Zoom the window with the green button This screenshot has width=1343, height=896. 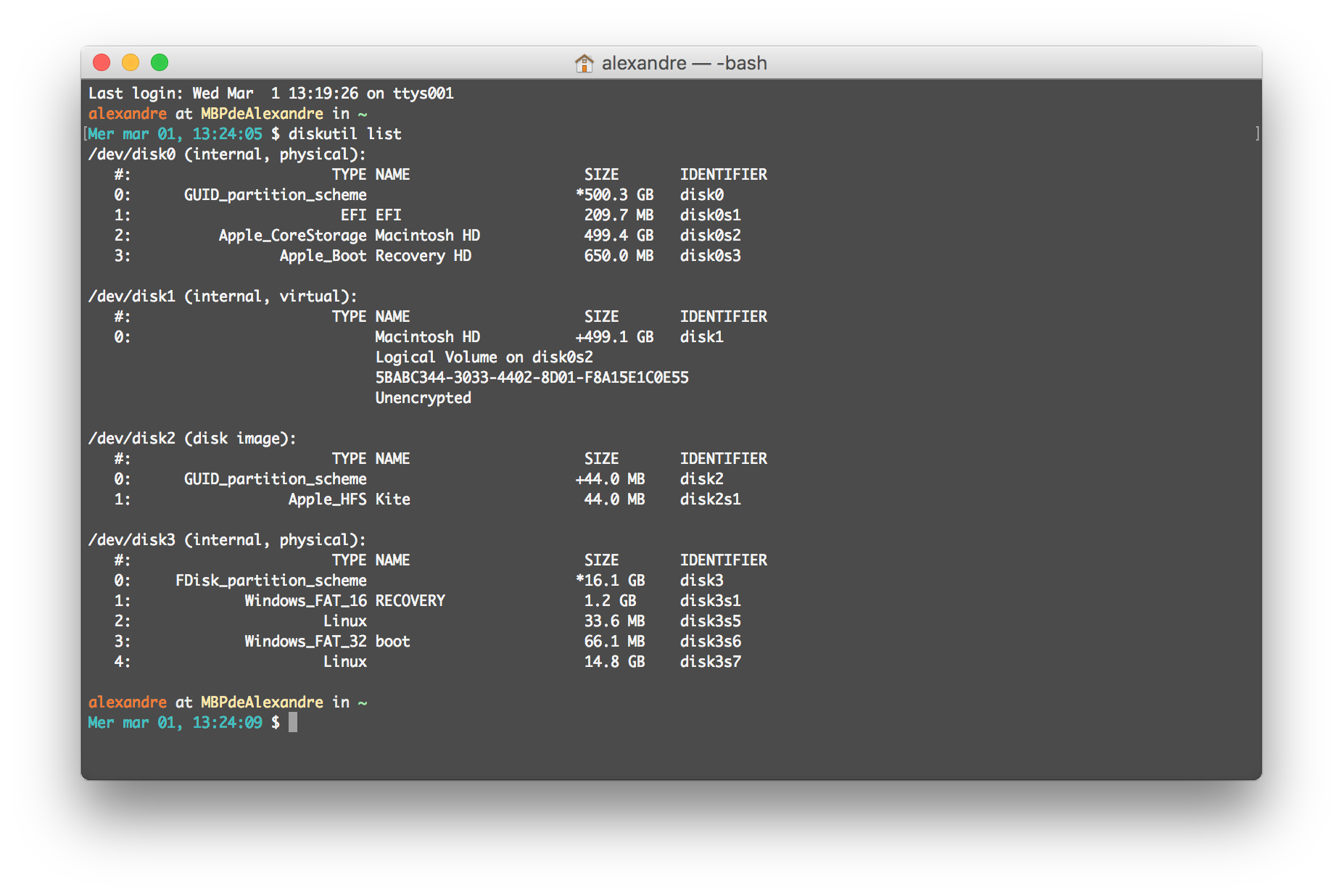click(x=160, y=63)
